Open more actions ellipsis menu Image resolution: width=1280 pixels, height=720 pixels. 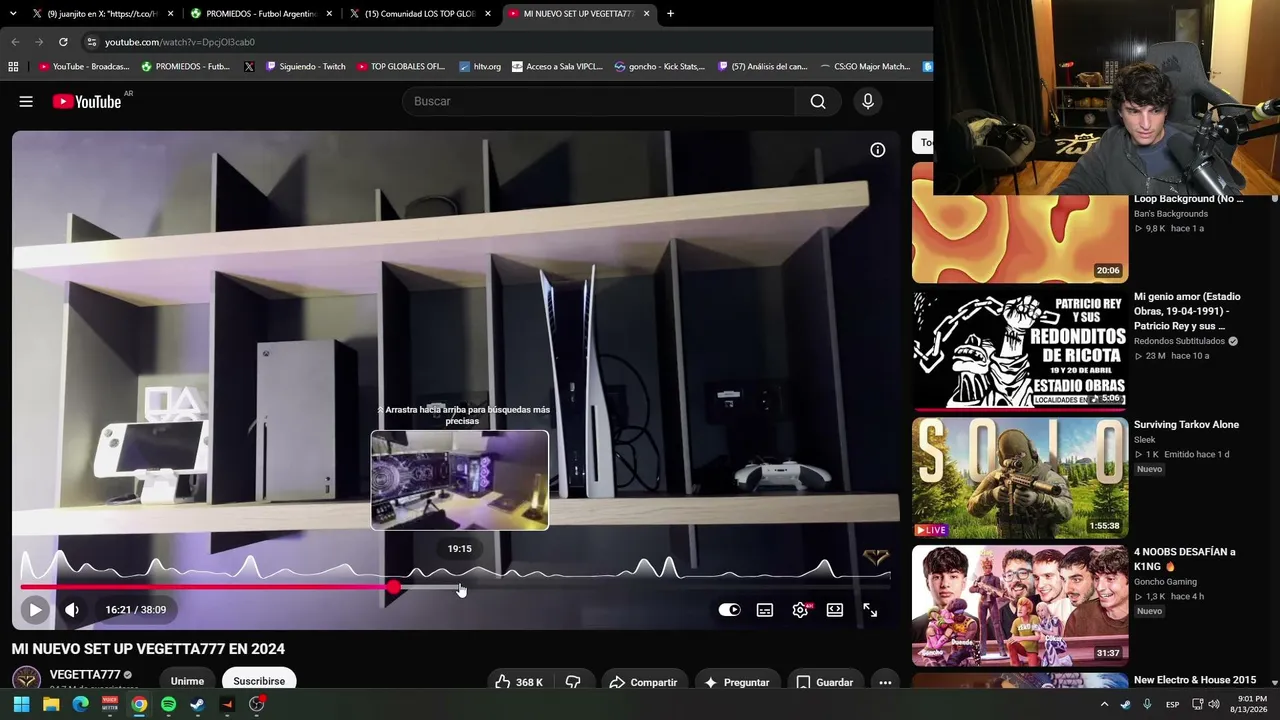[x=885, y=682]
